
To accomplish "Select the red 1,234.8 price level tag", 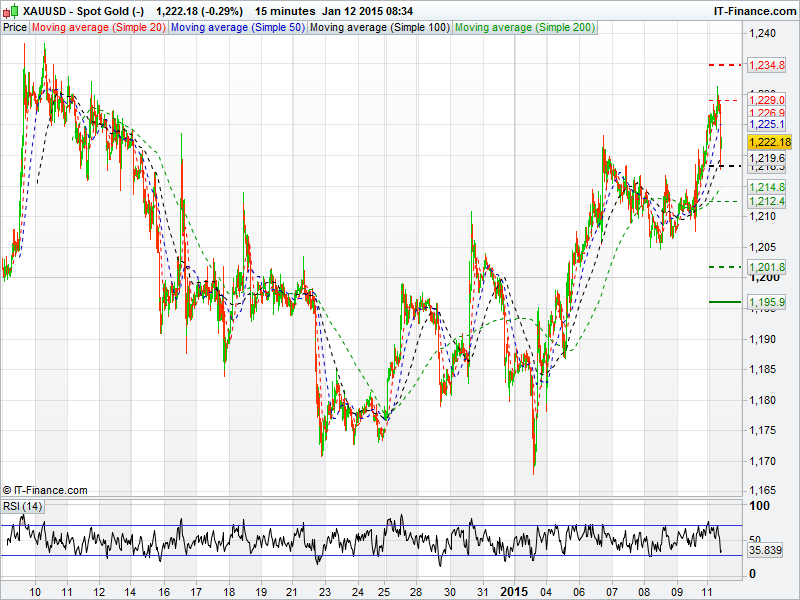I will point(767,65).
